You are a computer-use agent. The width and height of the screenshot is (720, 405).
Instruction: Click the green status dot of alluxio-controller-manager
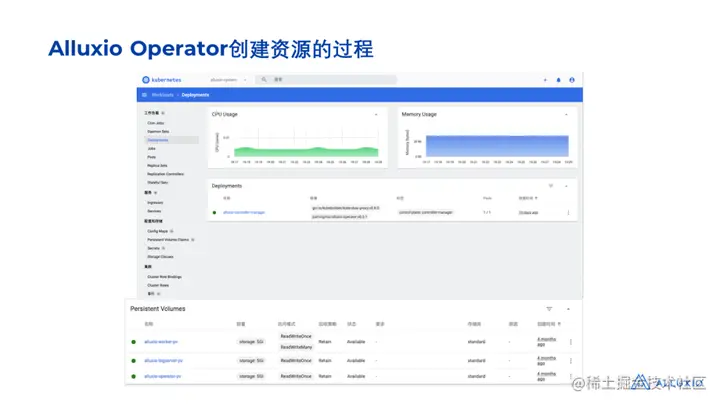[214, 213]
